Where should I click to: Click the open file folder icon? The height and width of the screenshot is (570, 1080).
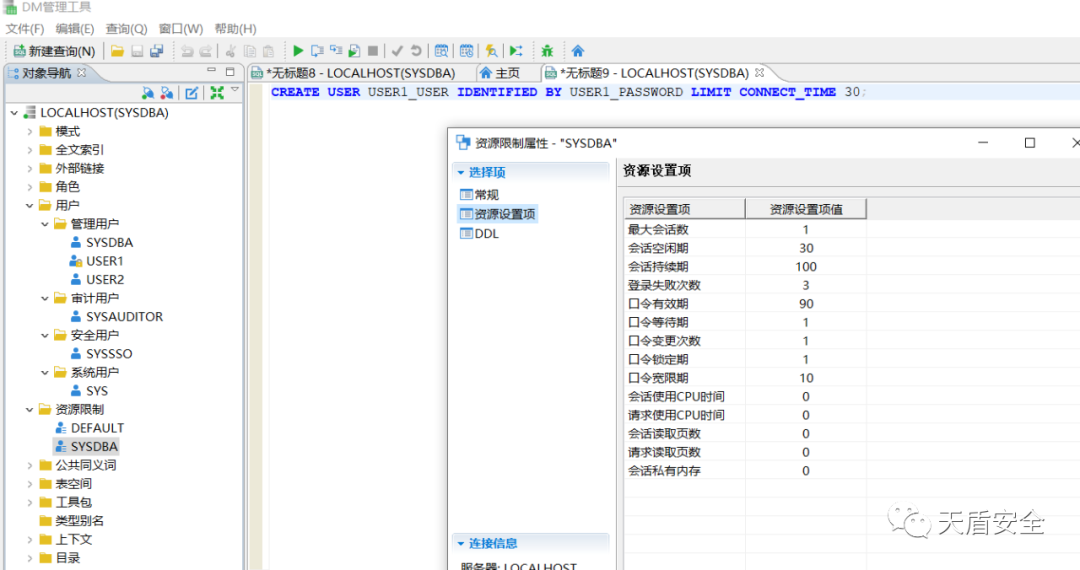pyautogui.click(x=117, y=51)
